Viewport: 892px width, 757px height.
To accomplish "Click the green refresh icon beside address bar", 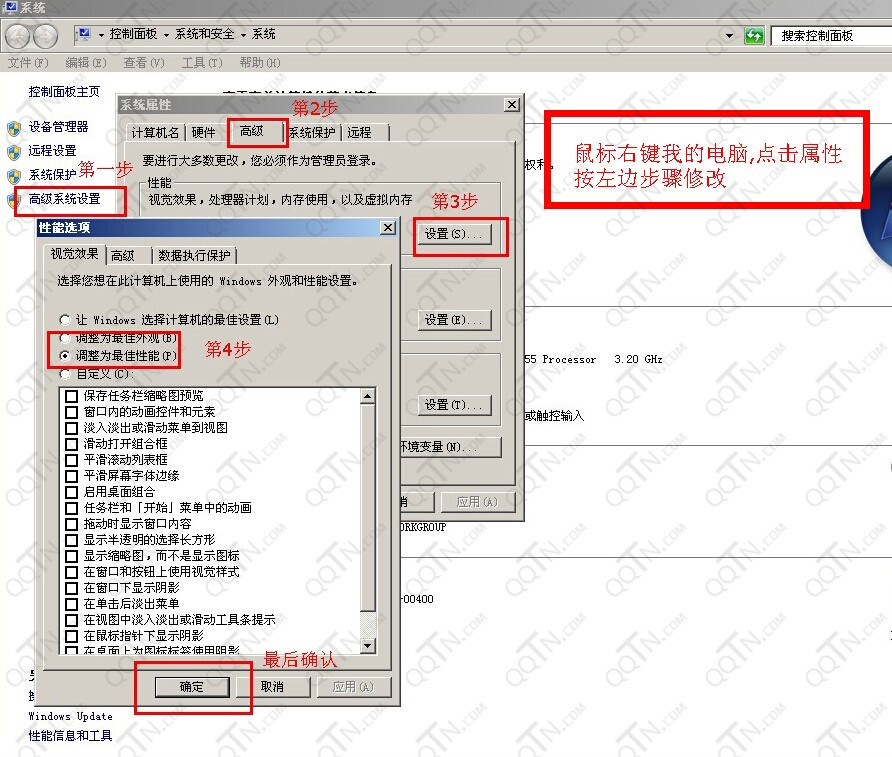I will (755, 36).
